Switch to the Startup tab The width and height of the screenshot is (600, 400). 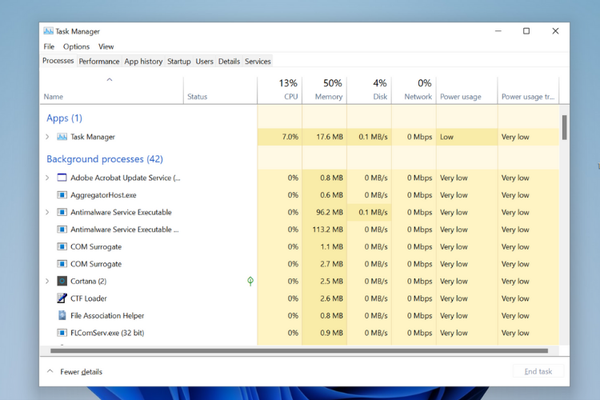coord(179,61)
